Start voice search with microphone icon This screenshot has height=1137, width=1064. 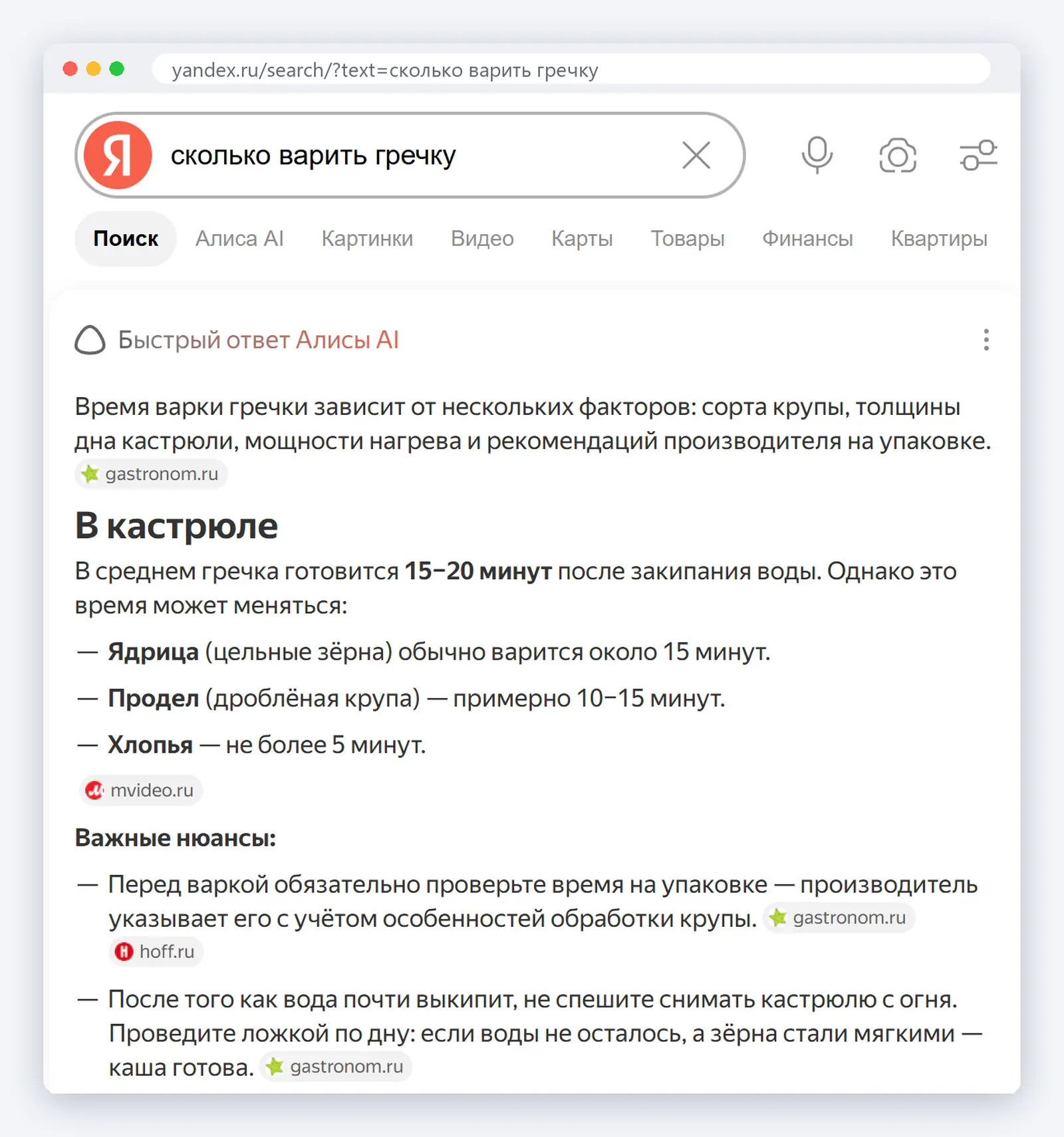tap(817, 155)
